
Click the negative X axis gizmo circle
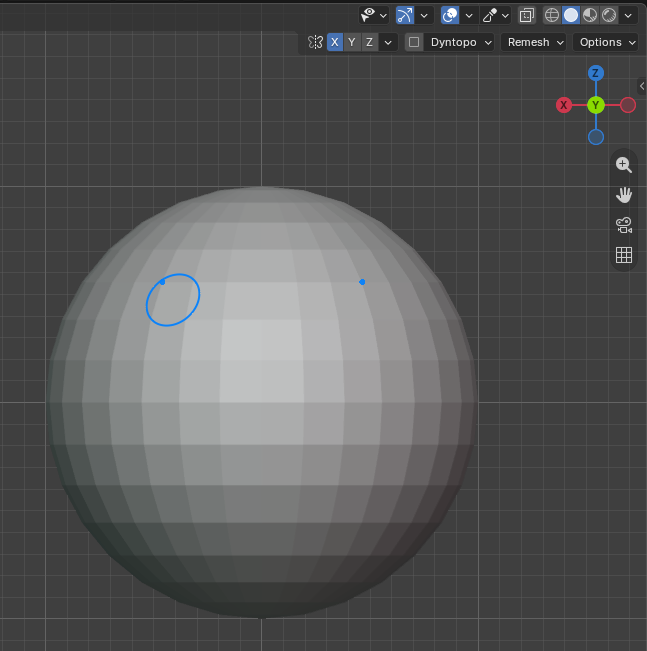(627, 105)
